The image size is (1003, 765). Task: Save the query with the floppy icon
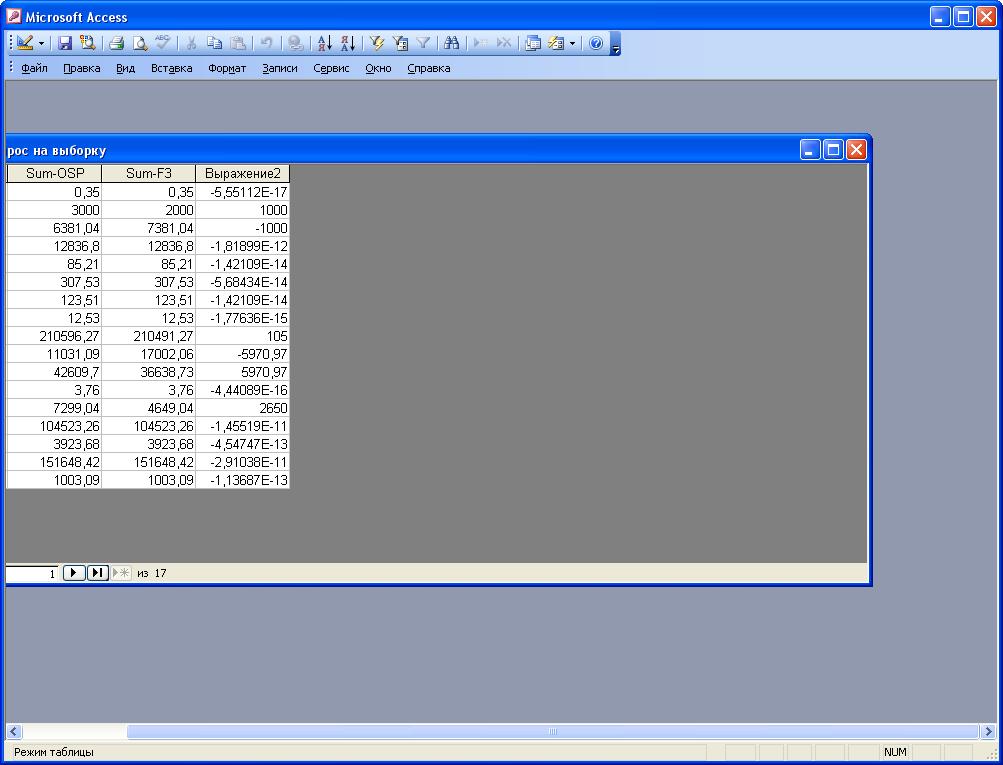65,43
